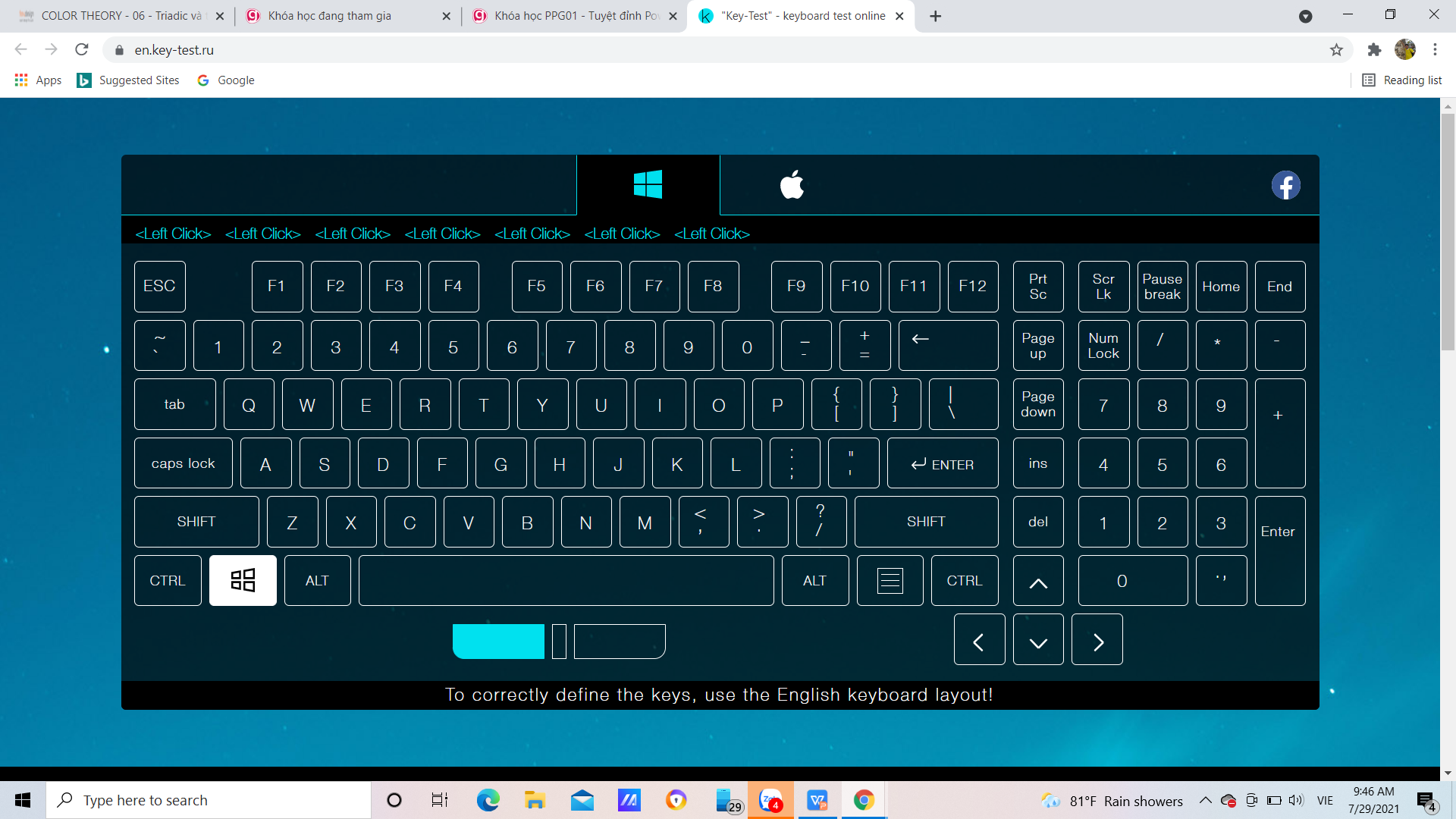
Task: Click the tab key
Action: coord(174,404)
